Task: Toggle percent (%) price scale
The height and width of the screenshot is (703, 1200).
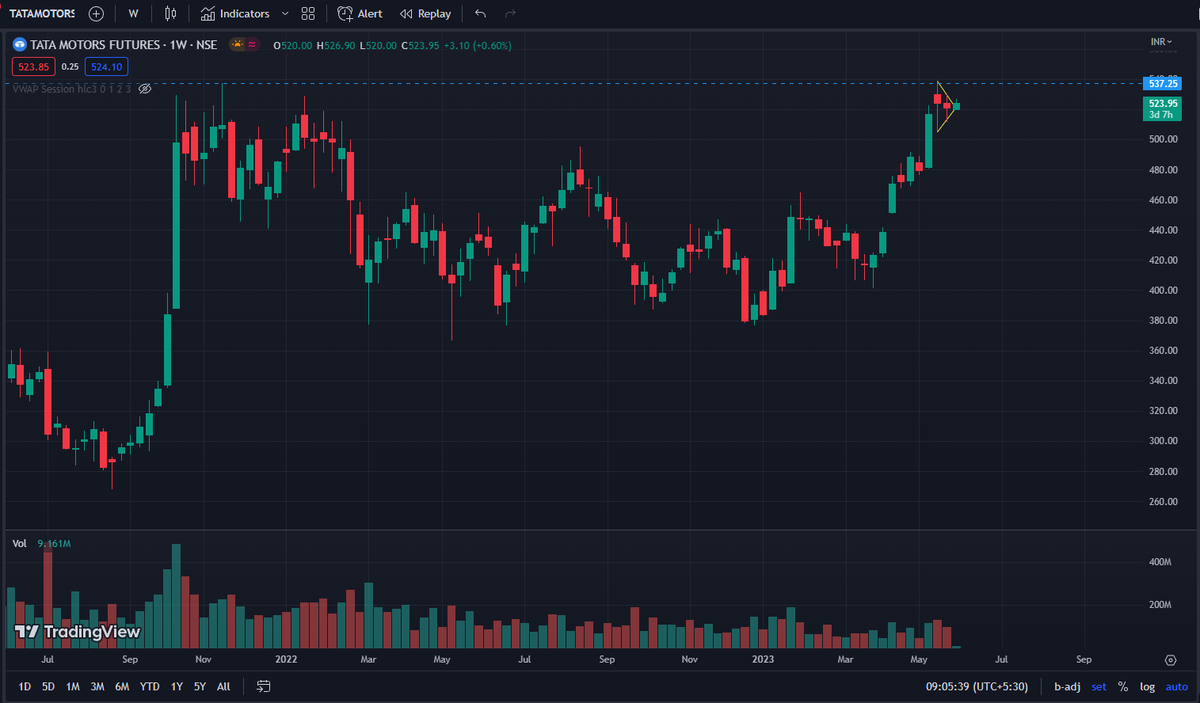Action: [1123, 687]
